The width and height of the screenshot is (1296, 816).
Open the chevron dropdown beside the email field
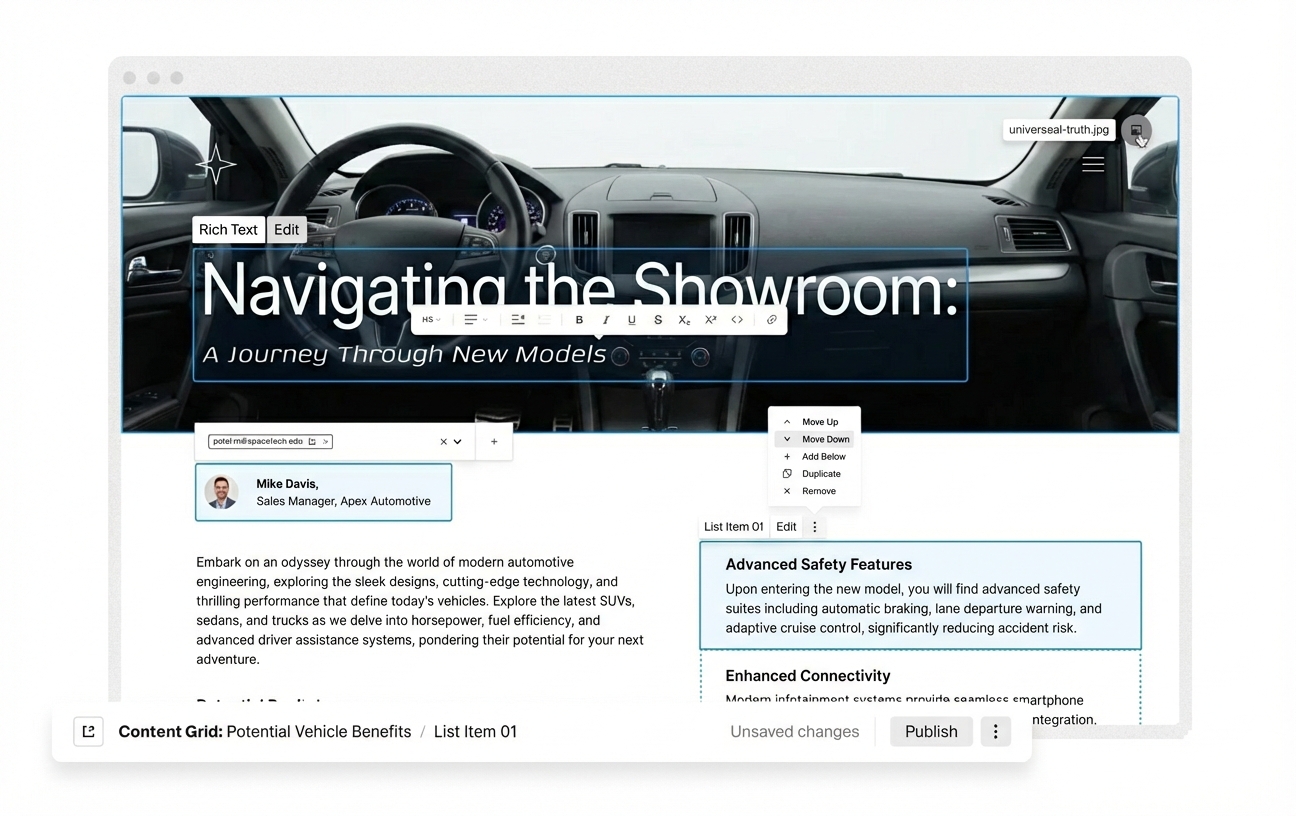(x=457, y=441)
